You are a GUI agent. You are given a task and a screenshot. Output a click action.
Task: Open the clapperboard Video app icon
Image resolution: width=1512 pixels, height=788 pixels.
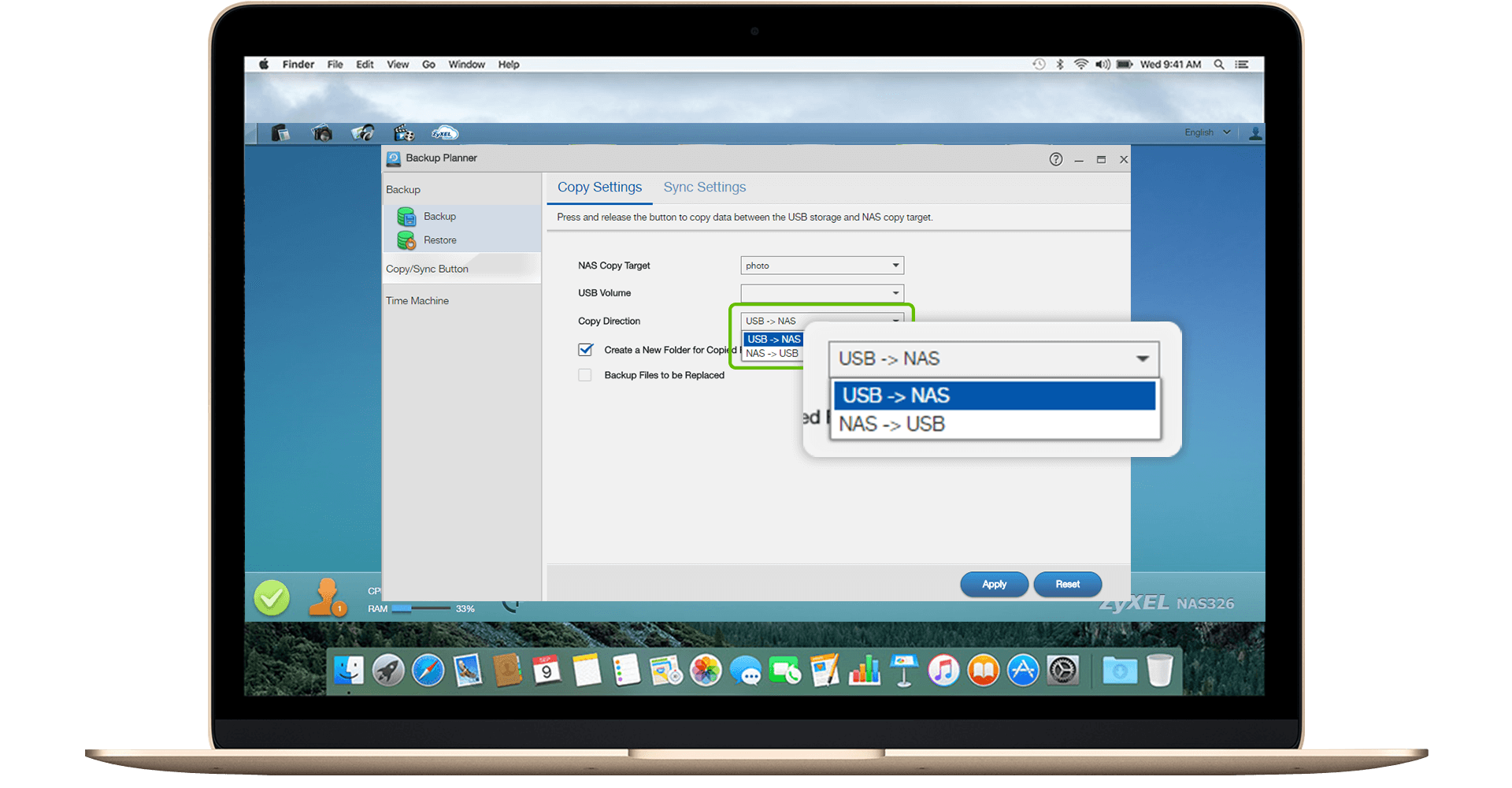click(x=403, y=133)
